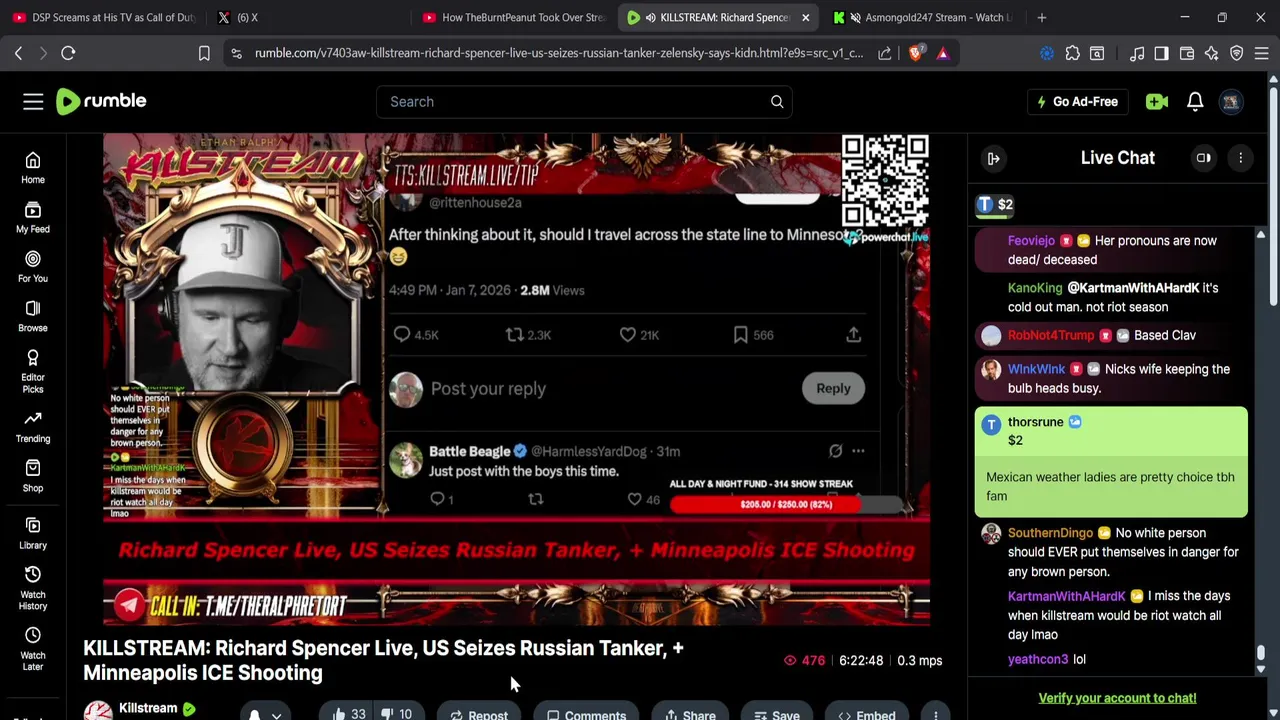
Task: Open the Comments section
Action: (587, 713)
